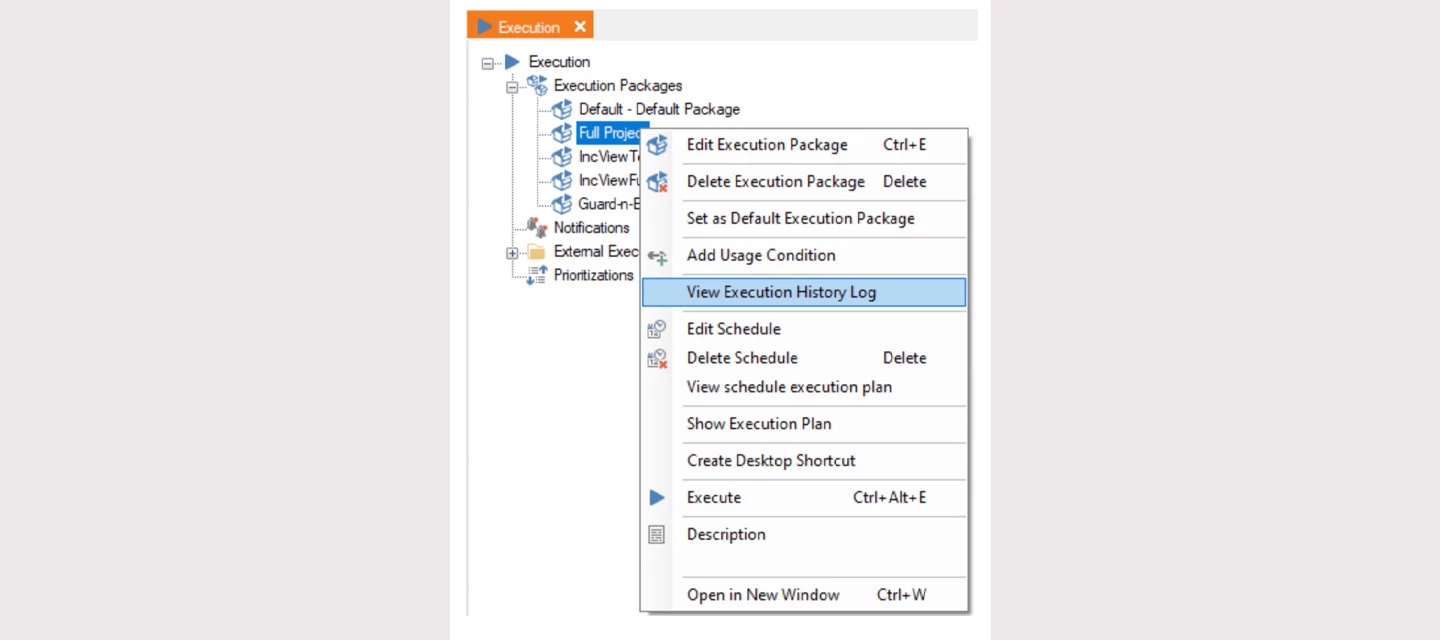Screen dimensions: 1440x640
Task: Choose Execute from context menu
Action: (804, 498)
